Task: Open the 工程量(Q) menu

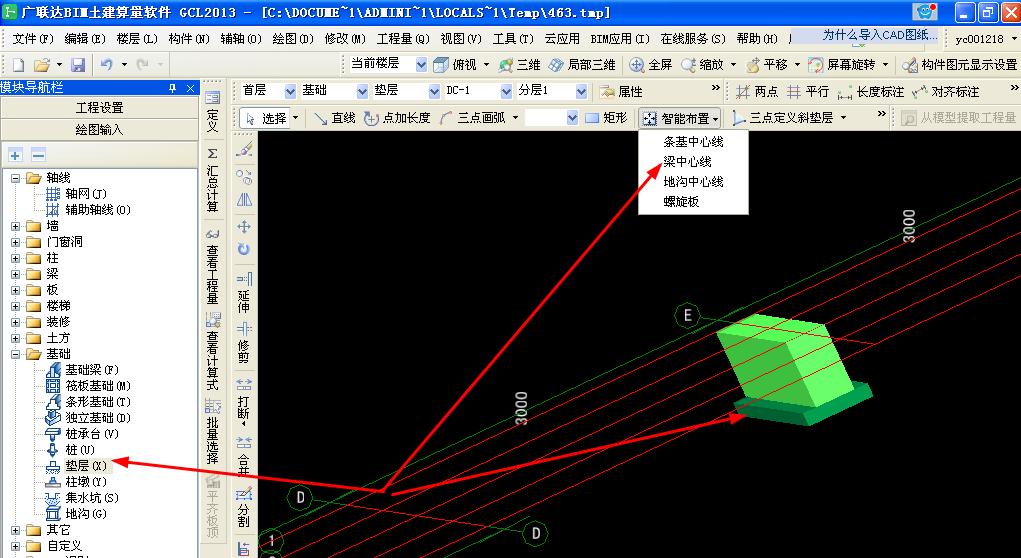Action: (x=403, y=39)
